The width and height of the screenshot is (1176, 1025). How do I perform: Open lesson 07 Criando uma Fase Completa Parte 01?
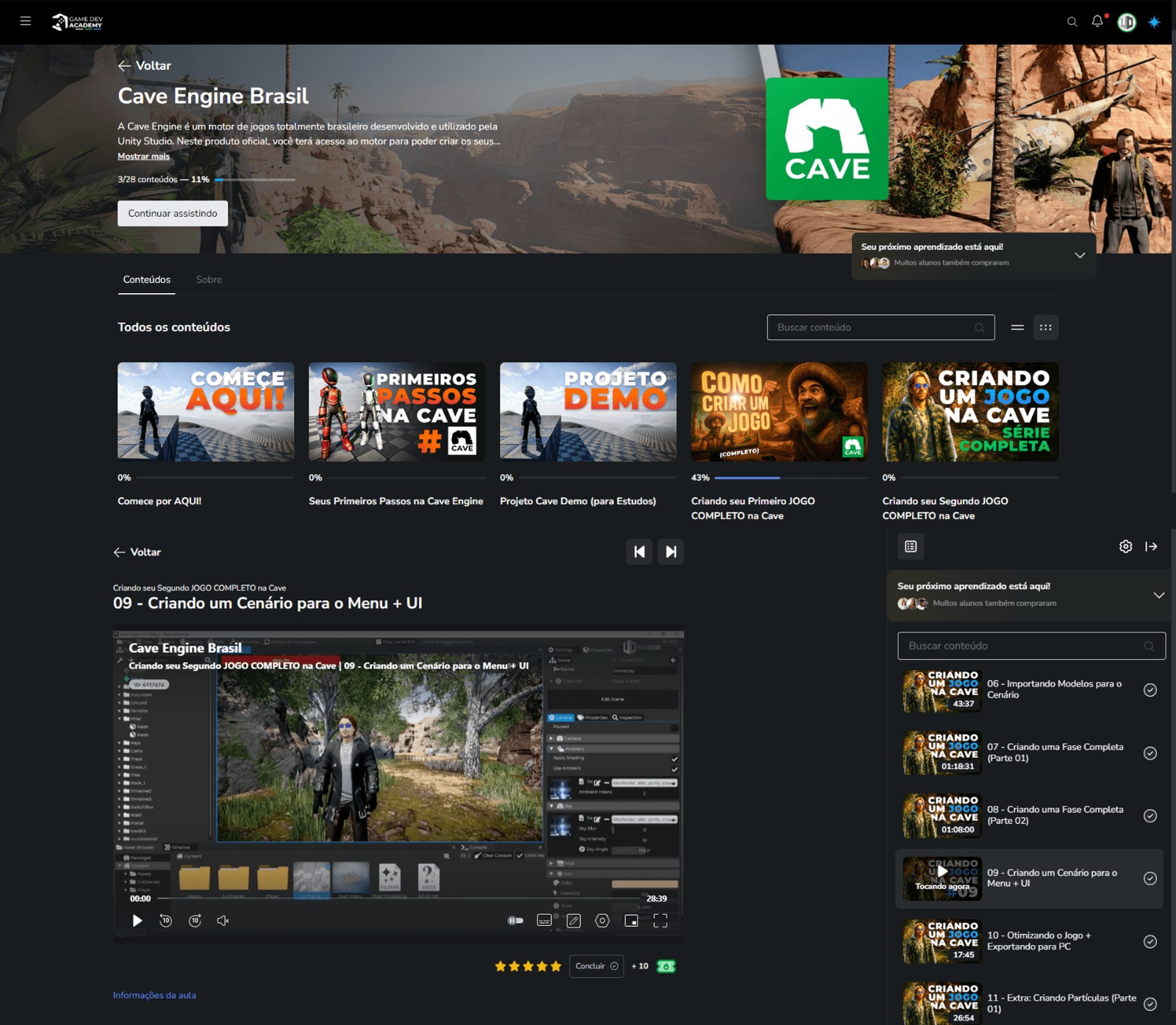coord(1029,753)
